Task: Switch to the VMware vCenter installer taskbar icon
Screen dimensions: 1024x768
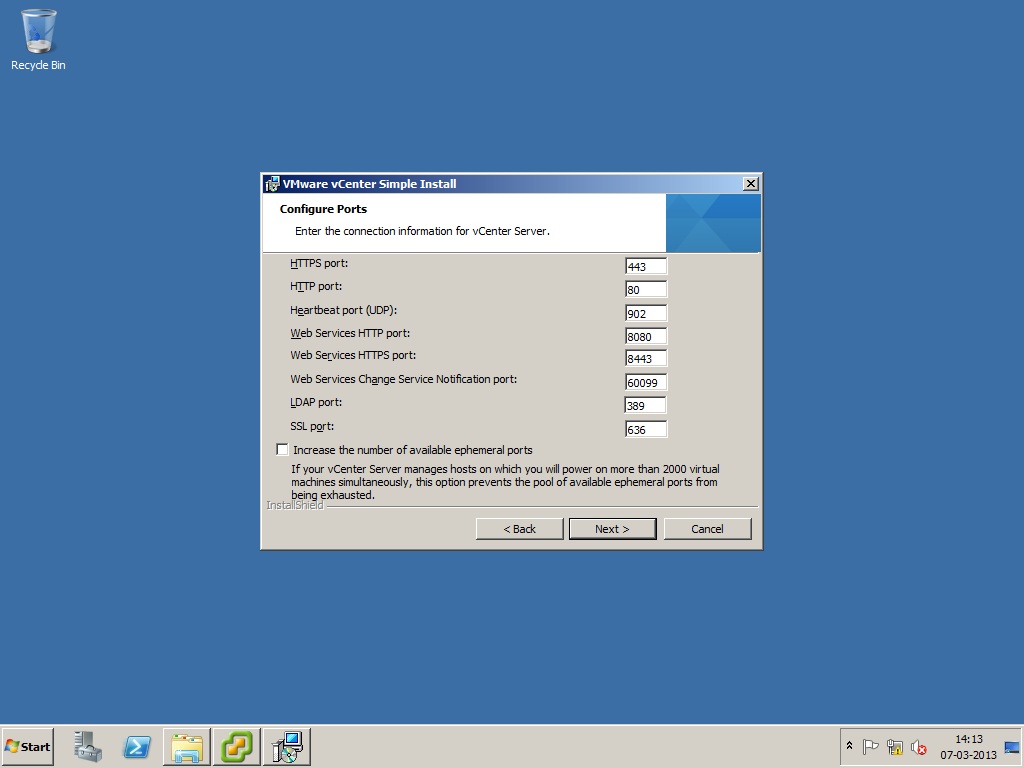Action: click(236, 746)
